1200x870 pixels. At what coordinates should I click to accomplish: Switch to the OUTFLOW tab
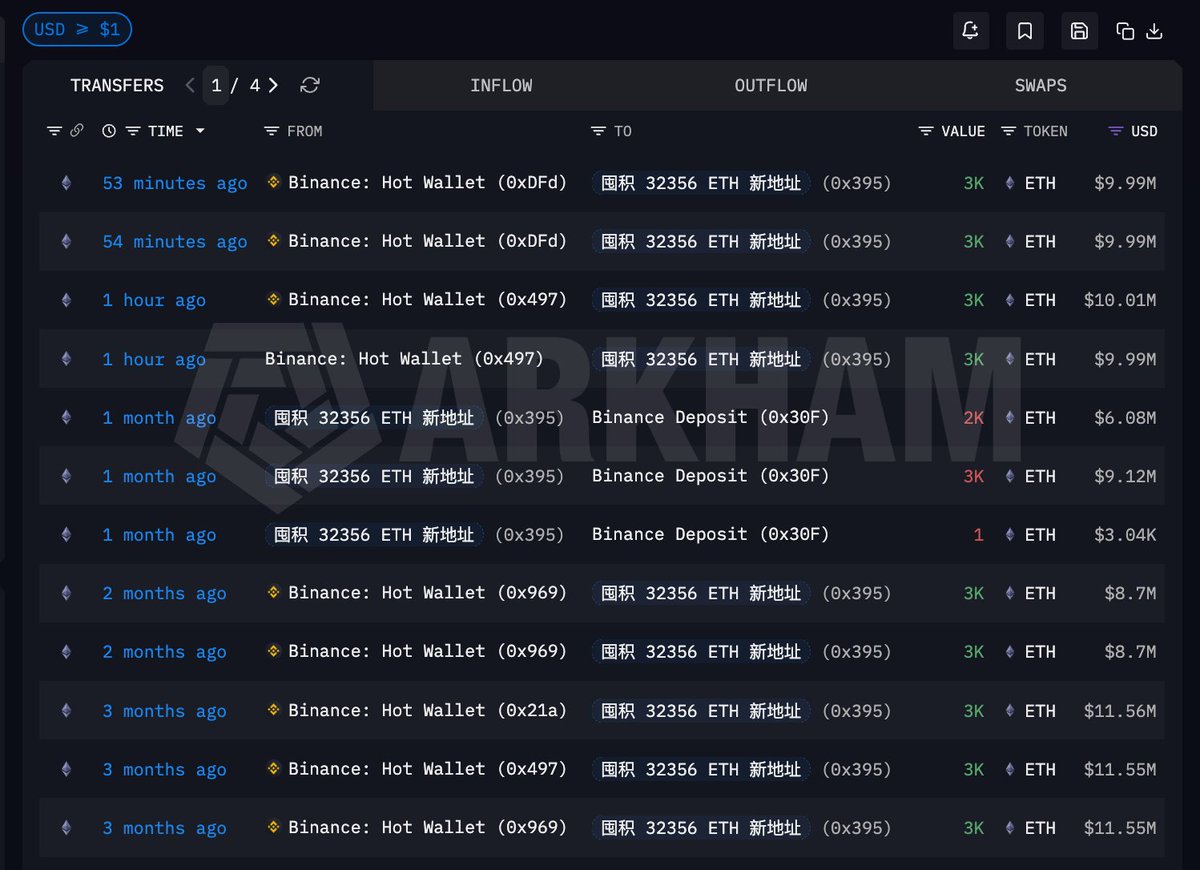point(771,86)
